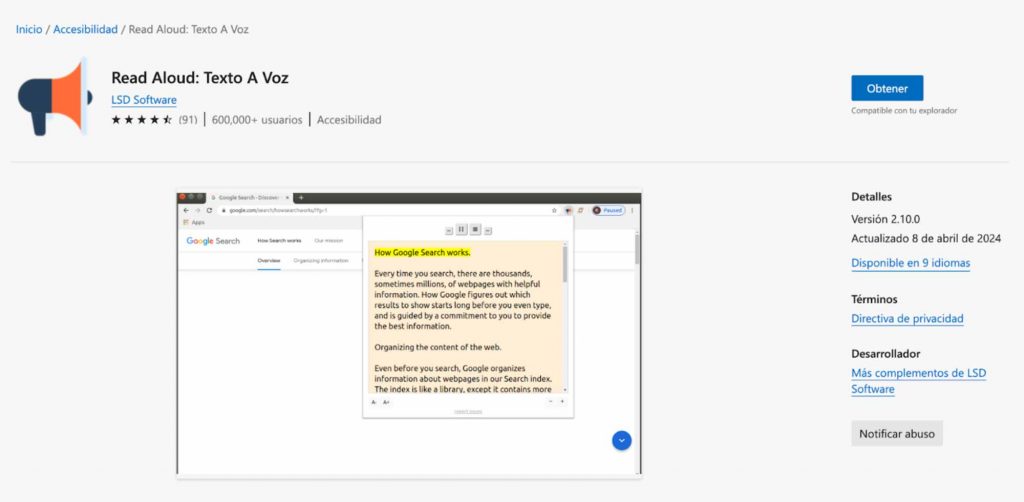Screen dimensions: 1024x502
Task: Click the extension preview screenshot thumbnail
Action: coord(409,334)
